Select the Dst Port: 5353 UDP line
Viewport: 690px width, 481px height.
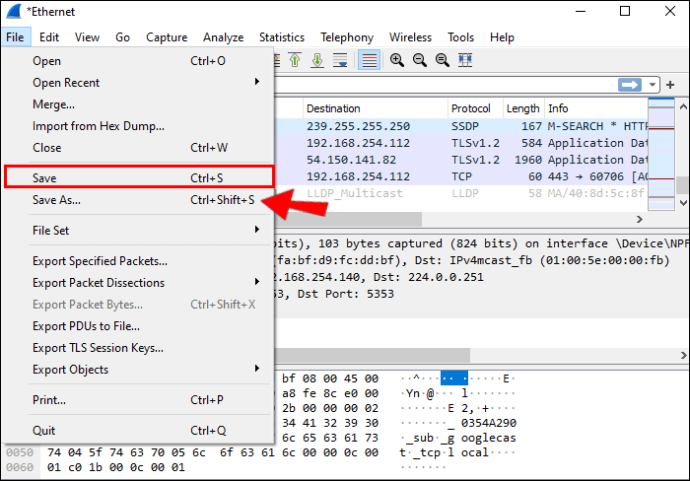pos(481,294)
